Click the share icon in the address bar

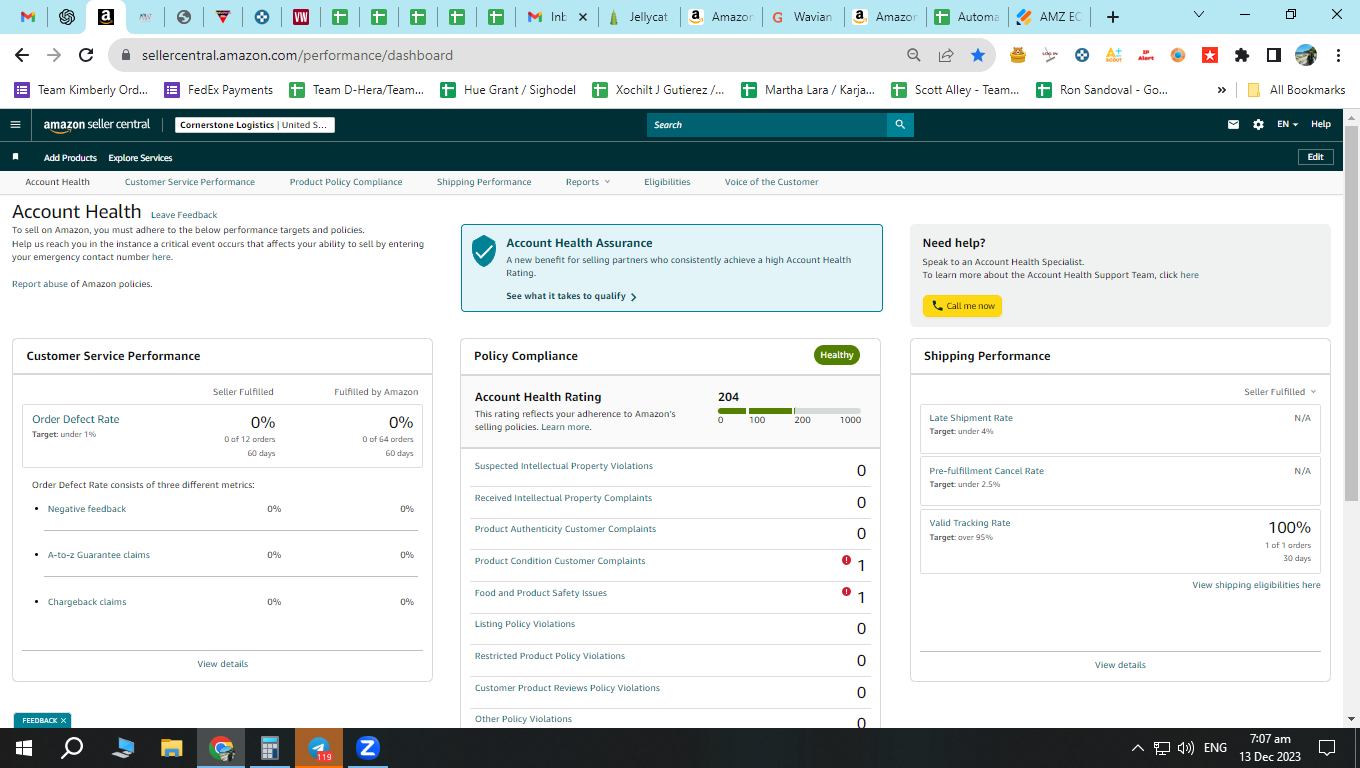tap(946, 55)
